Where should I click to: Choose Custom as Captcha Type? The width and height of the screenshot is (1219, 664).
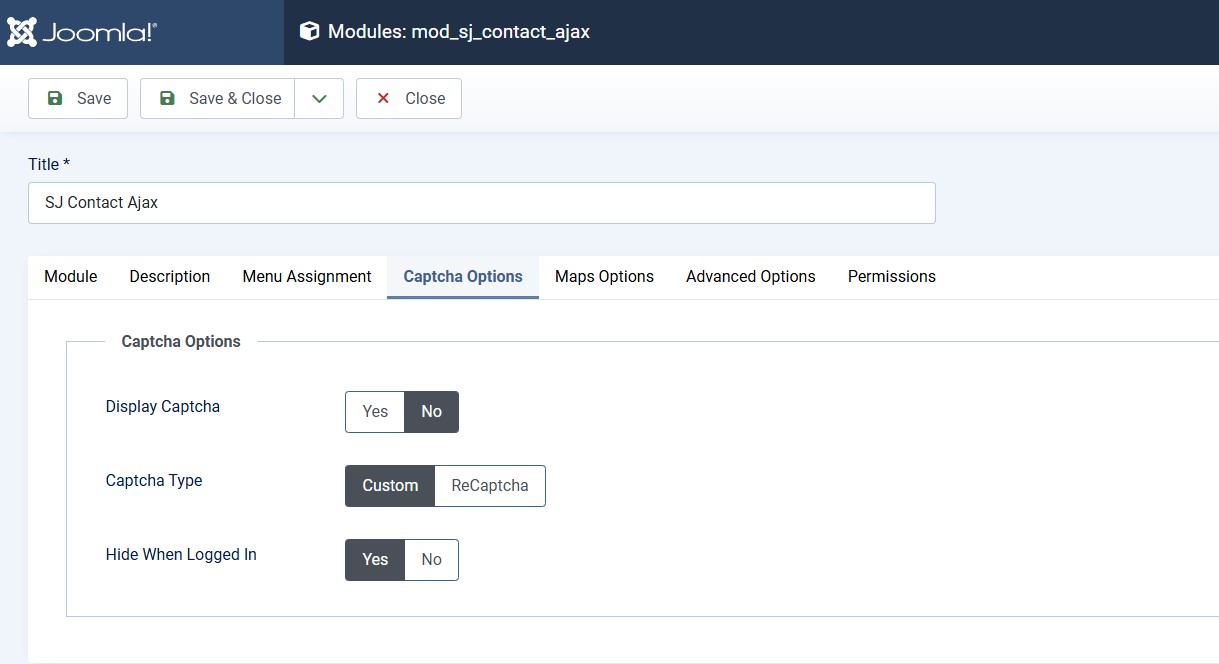point(390,486)
